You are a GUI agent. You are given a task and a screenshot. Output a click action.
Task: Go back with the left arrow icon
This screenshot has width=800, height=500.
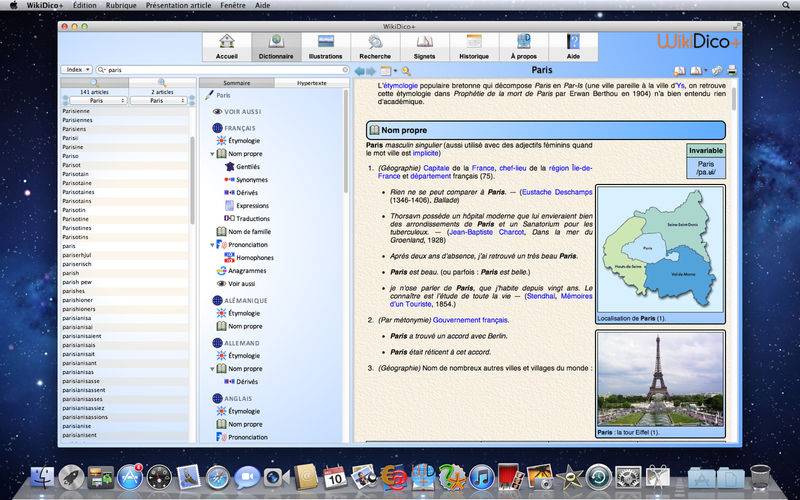click(360, 71)
